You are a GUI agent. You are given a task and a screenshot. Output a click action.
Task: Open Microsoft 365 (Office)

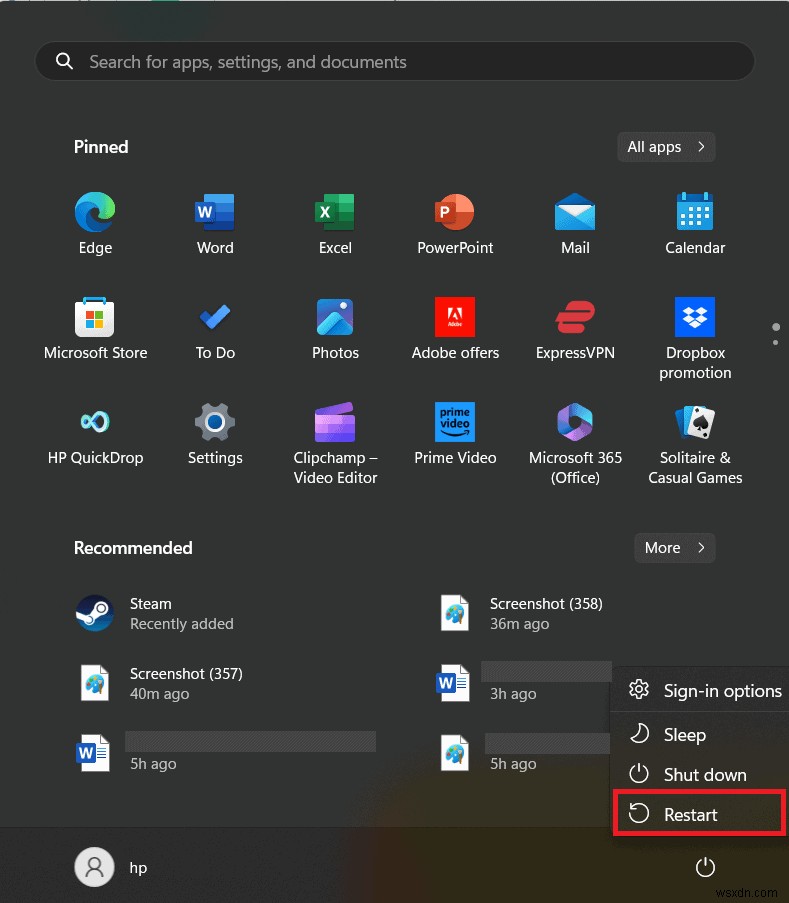(x=575, y=443)
